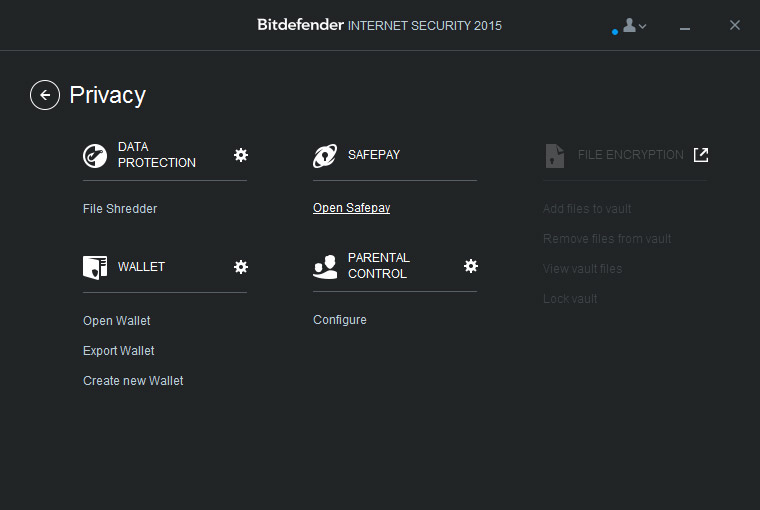The width and height of the screenshot is (760, 510).
Task: Select Open Wallet option
Action: [x=116, y=321]
